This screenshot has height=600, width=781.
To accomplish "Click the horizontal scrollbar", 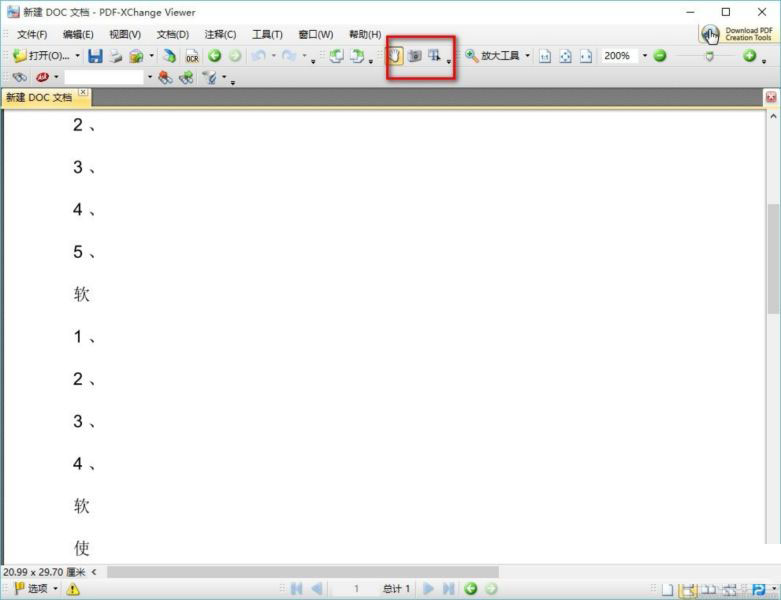I will pyautogui.click(x=303, y=572).
